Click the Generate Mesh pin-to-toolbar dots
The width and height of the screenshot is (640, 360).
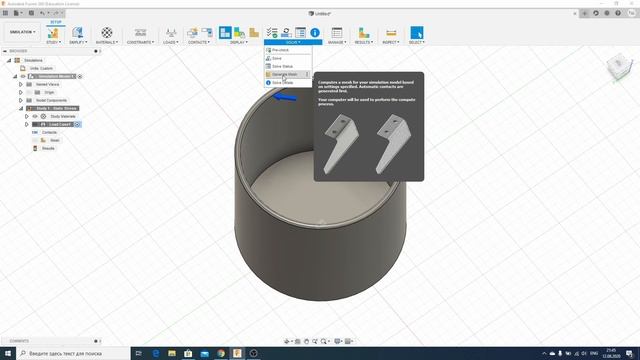point(307,74)
